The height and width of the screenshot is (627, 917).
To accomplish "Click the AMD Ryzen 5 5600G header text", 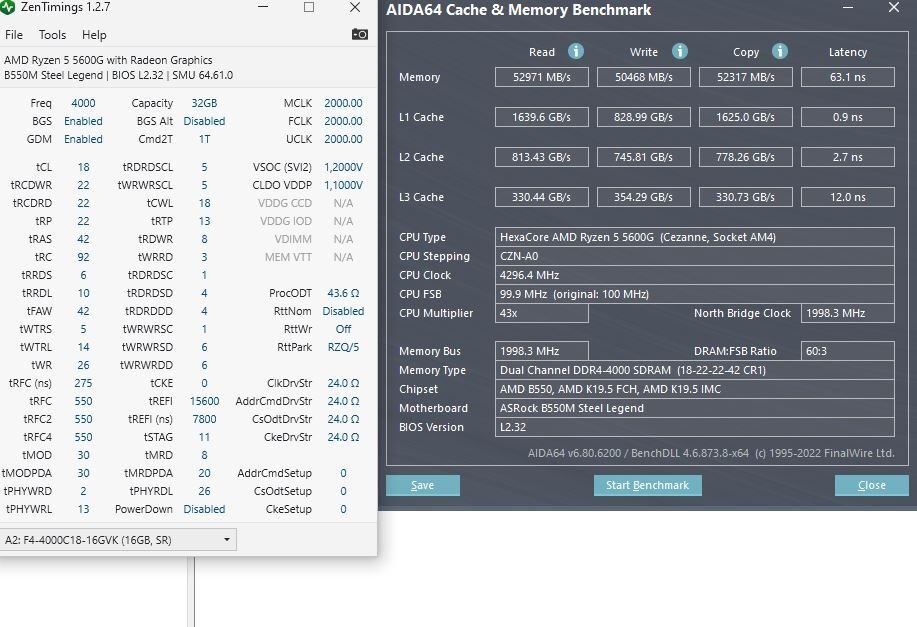I will (108, 60).
